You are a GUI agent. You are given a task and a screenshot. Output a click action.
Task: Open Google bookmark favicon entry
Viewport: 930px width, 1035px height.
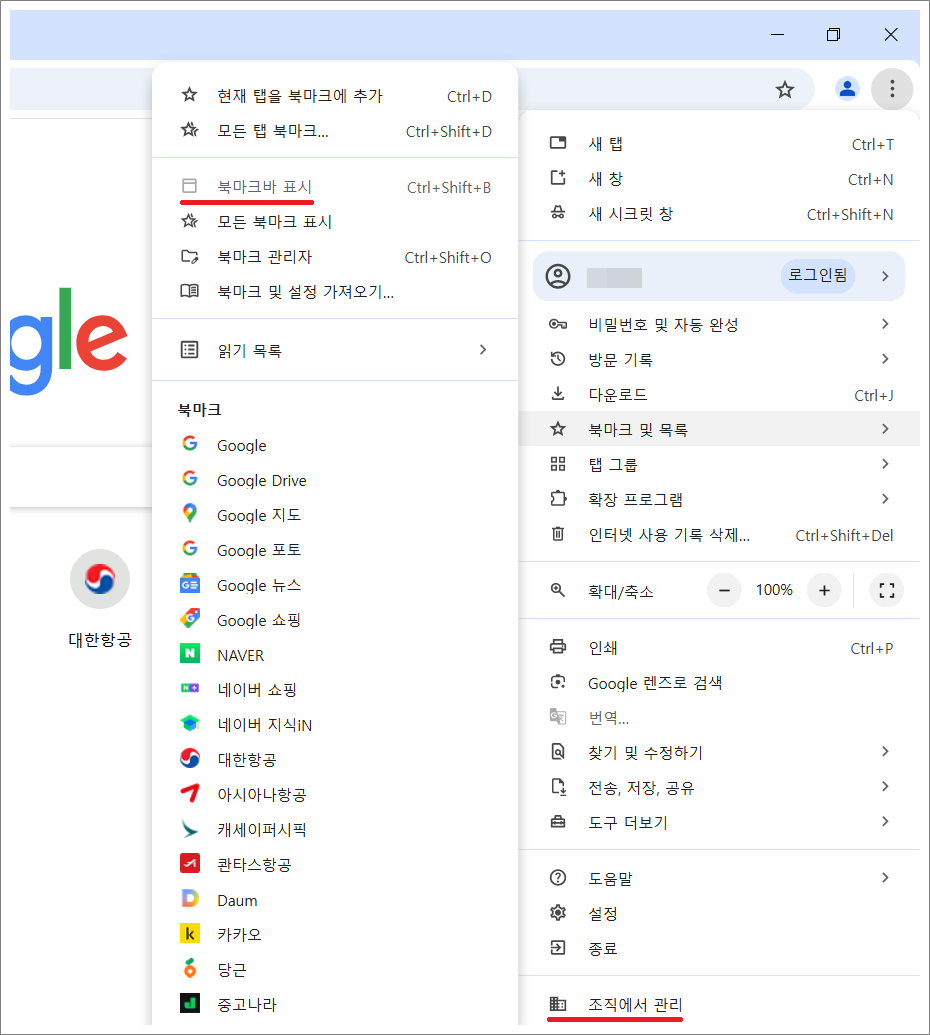pyautogui.click(x=335, y=445)
